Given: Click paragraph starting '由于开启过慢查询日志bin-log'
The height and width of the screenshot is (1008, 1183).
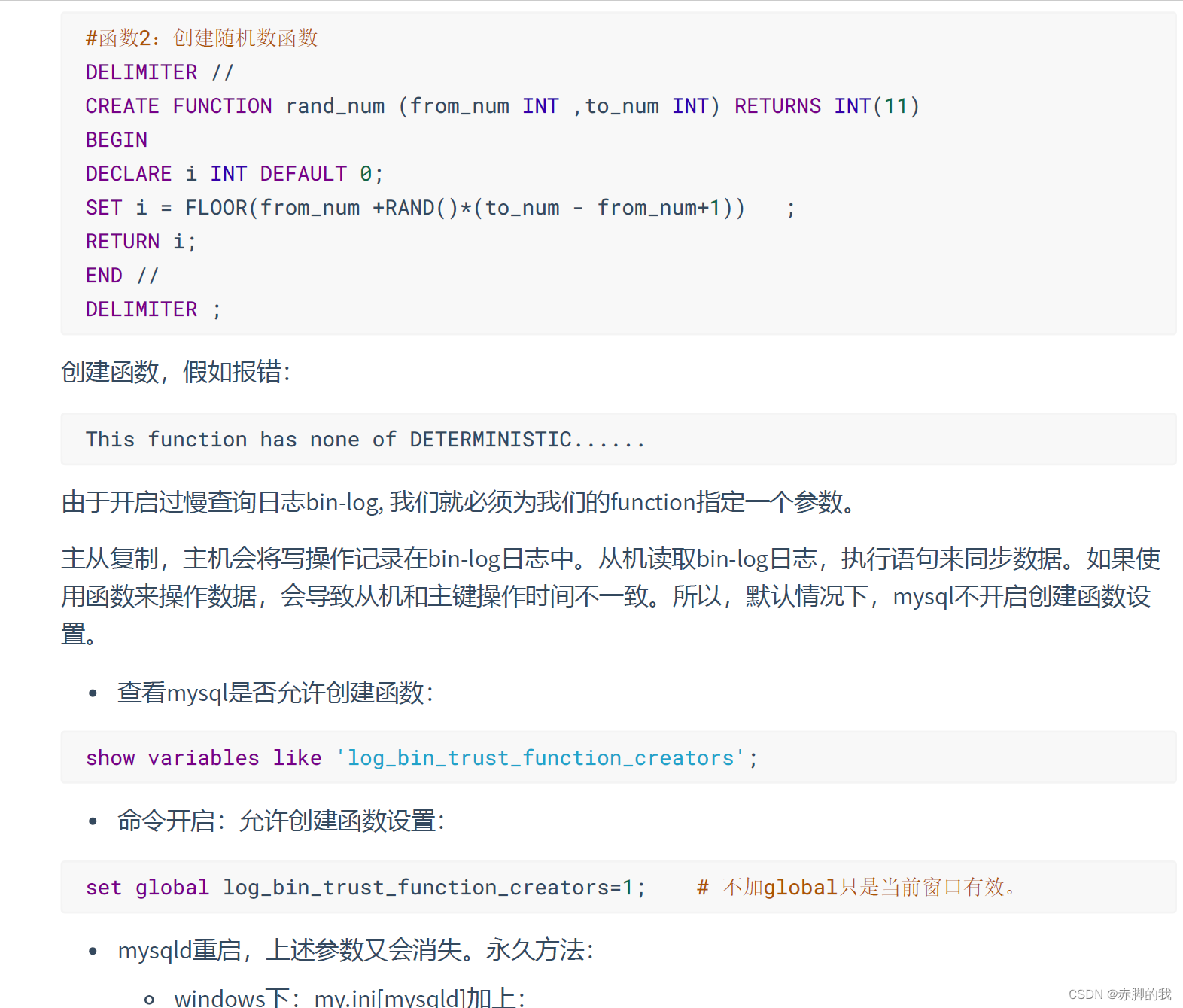Looking at the screenshot, I should click(459, 501).
